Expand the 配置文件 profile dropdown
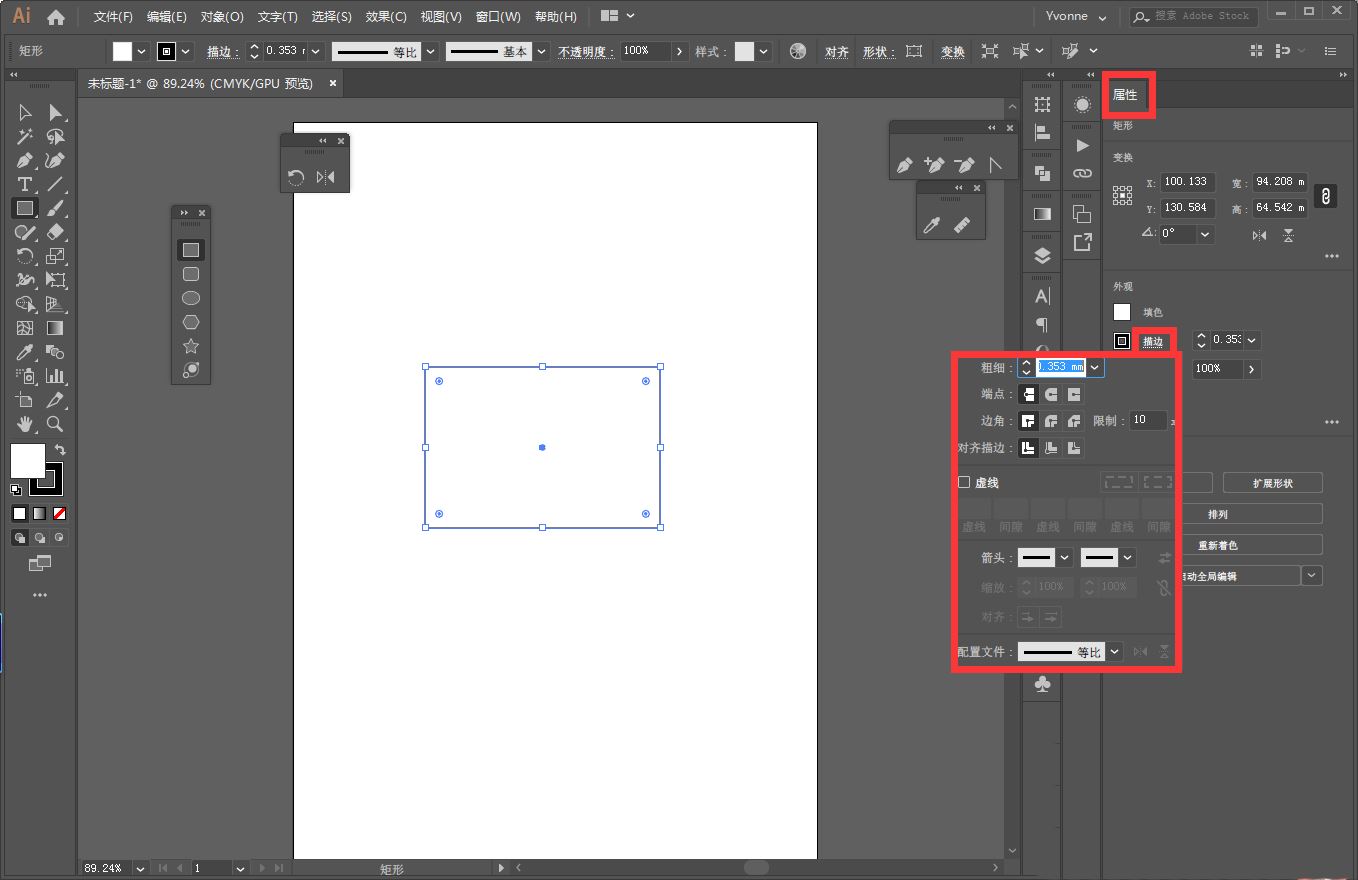 [x=1114, y=652]
